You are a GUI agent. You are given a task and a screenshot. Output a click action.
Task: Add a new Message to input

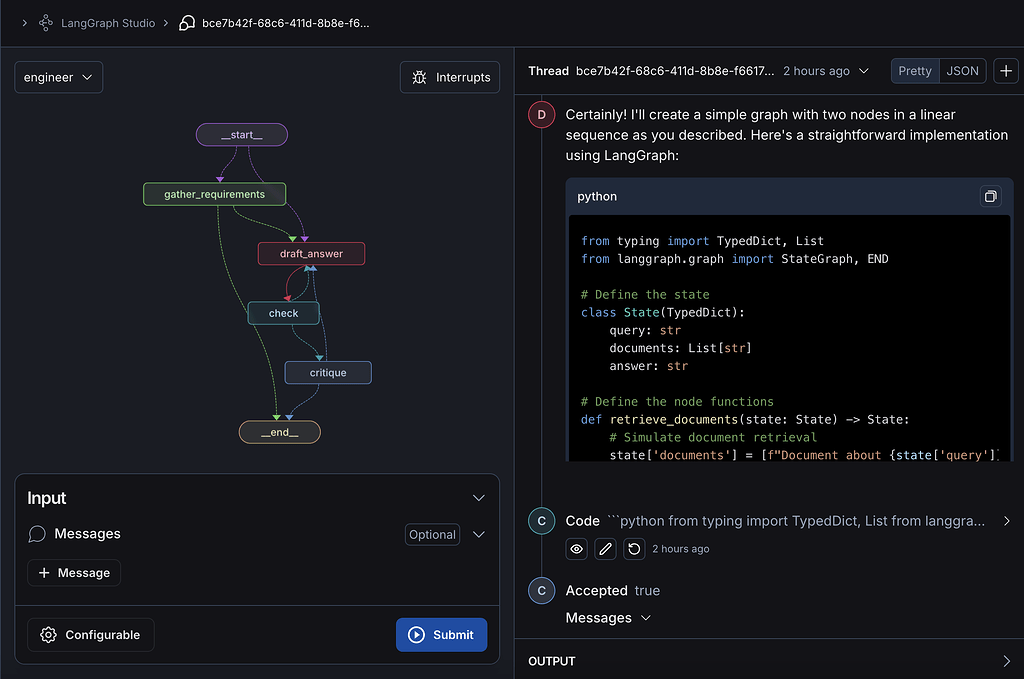74,573
